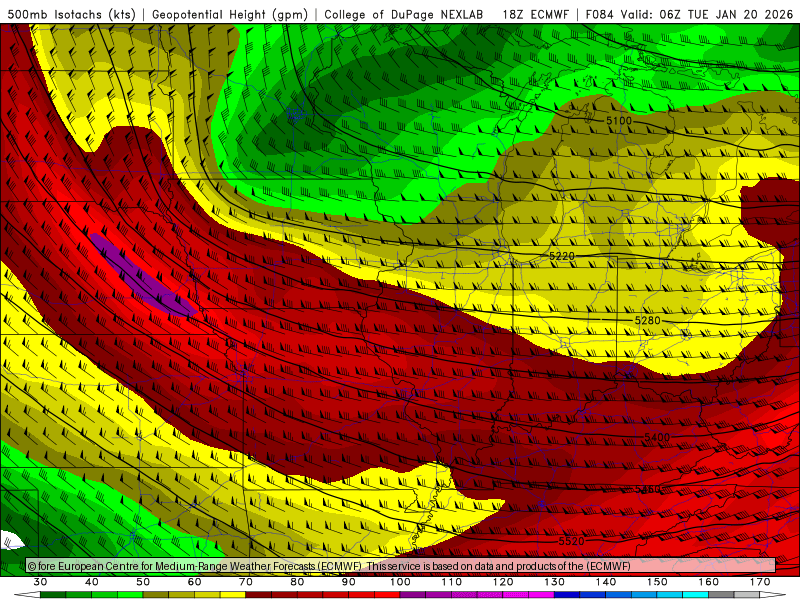Viewport: 800px width, 600px height.
Task: Click the '18Z ECMWF' model run label
Action: pyautogui.click(x=535, y=14)
